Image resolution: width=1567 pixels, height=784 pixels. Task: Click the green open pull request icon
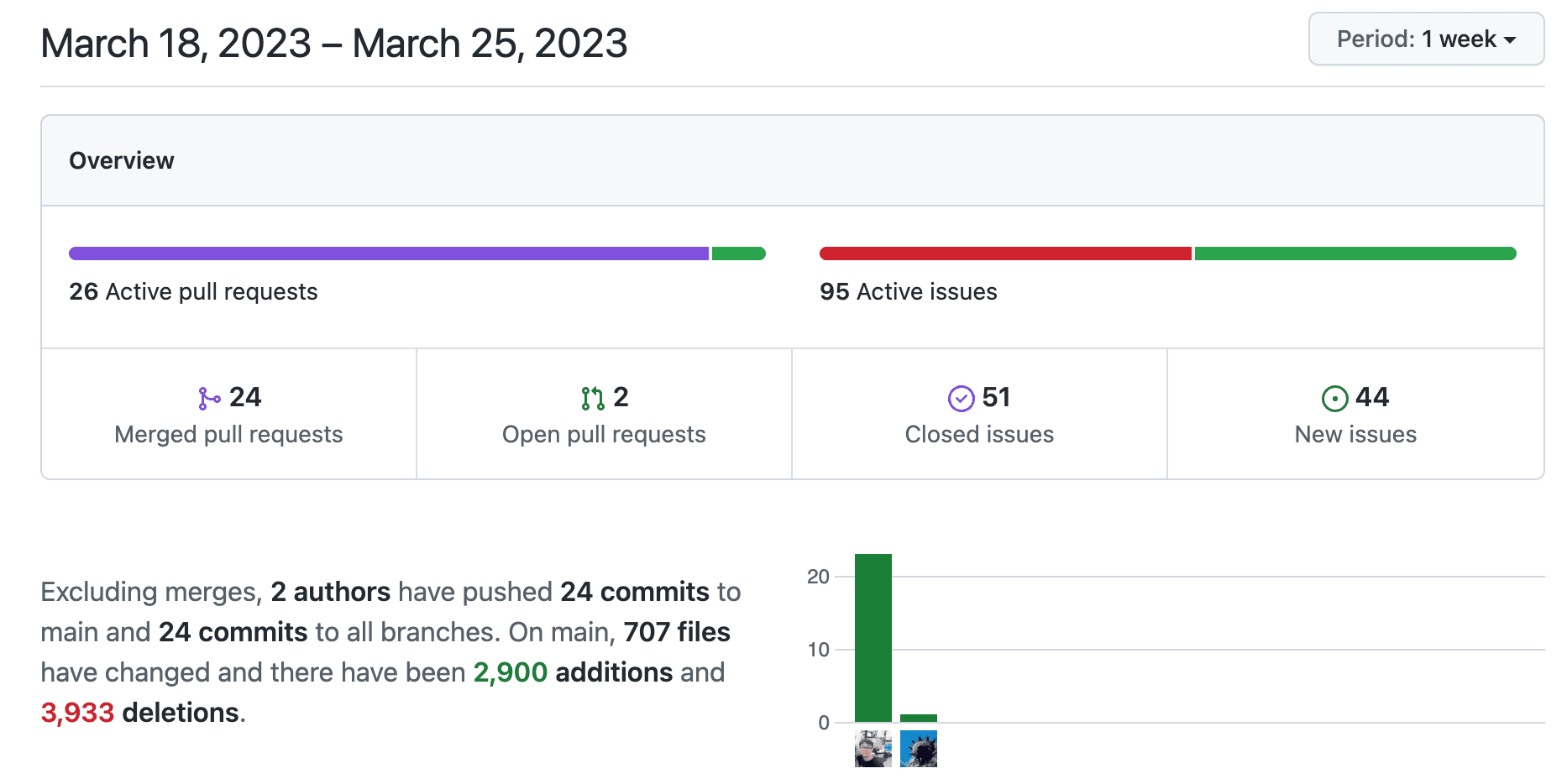point(592,398)
